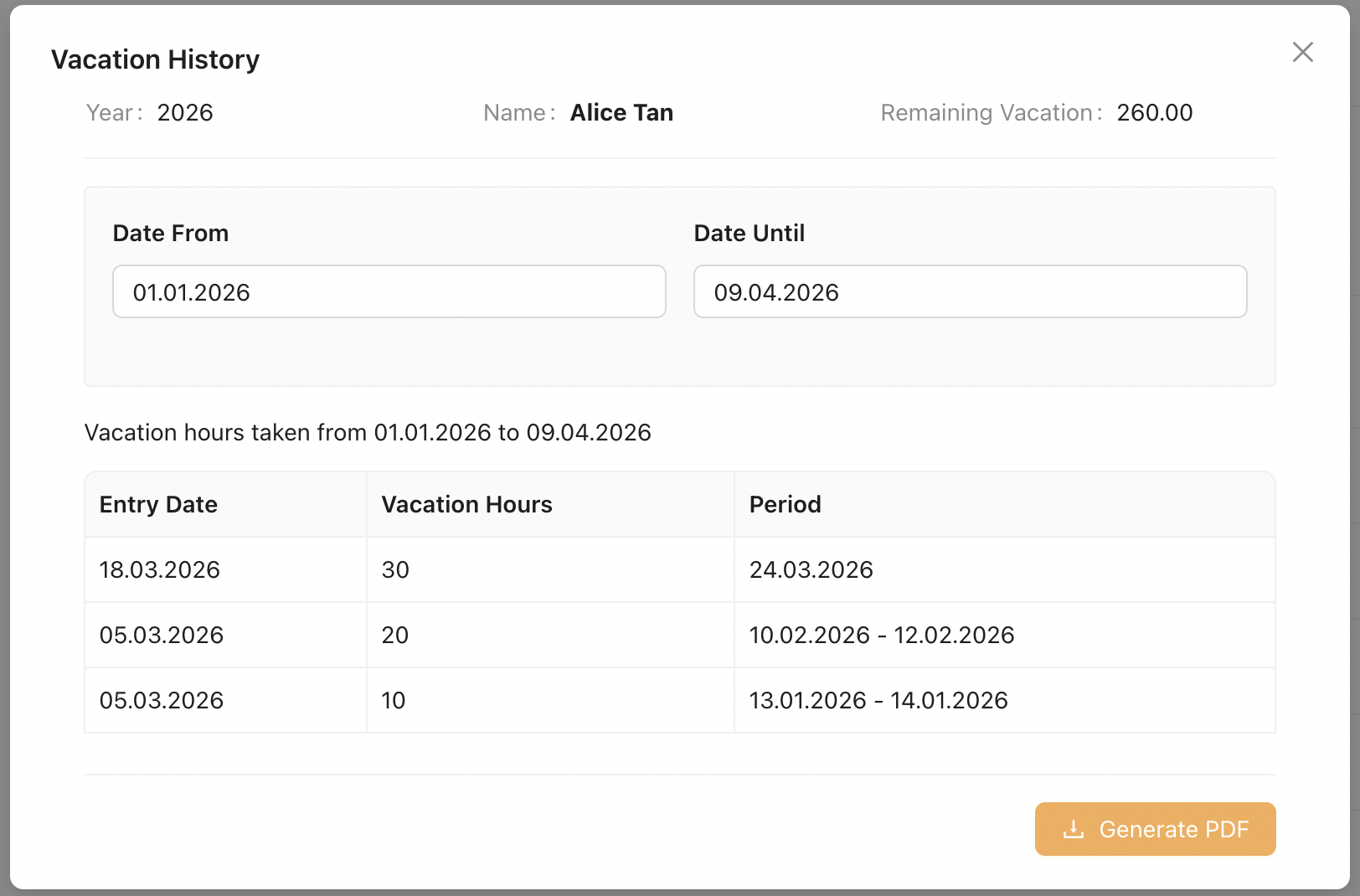Select the 10 vacation hours cell
This screenshot has width=1360, height=896.
pyautogui.click(x=394, y=700)
